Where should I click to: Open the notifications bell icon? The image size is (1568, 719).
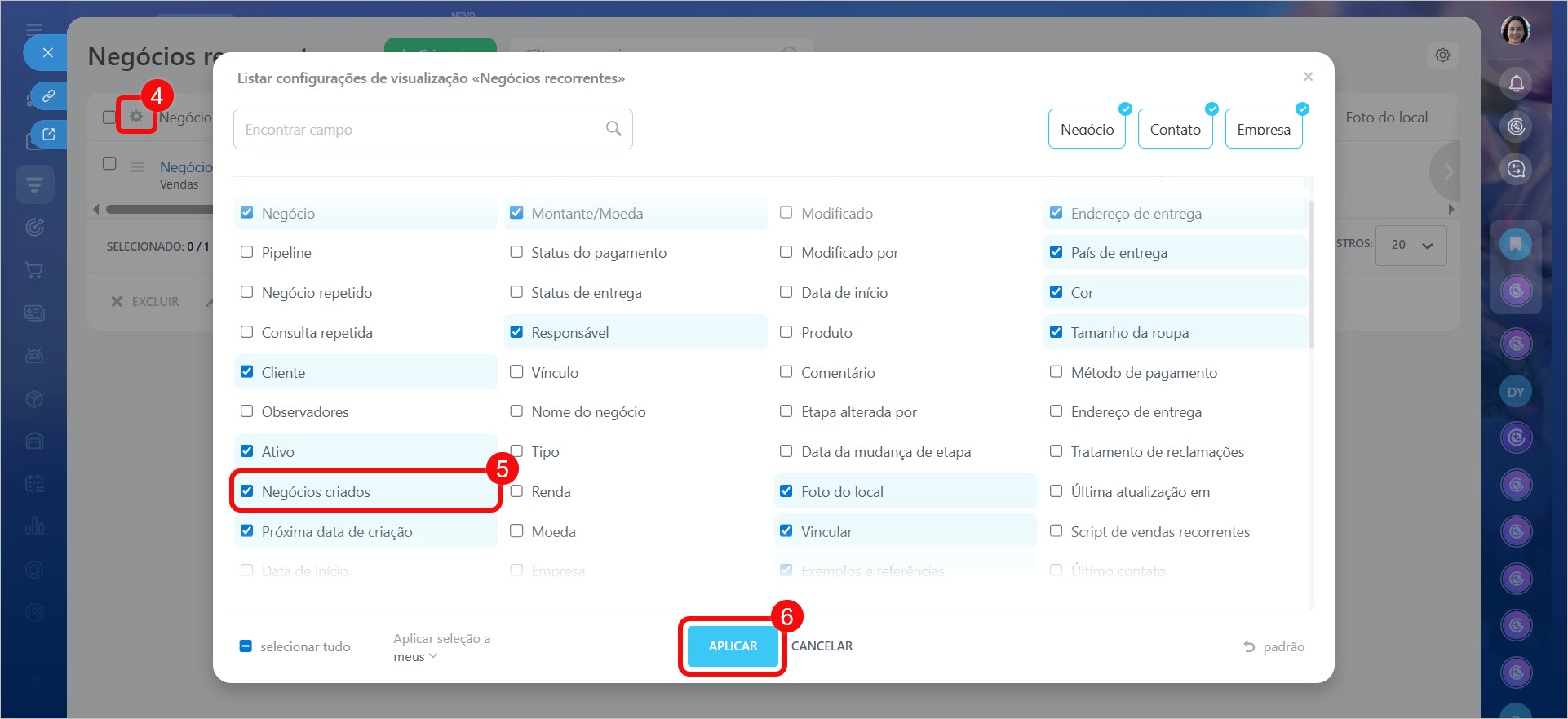1516,83
